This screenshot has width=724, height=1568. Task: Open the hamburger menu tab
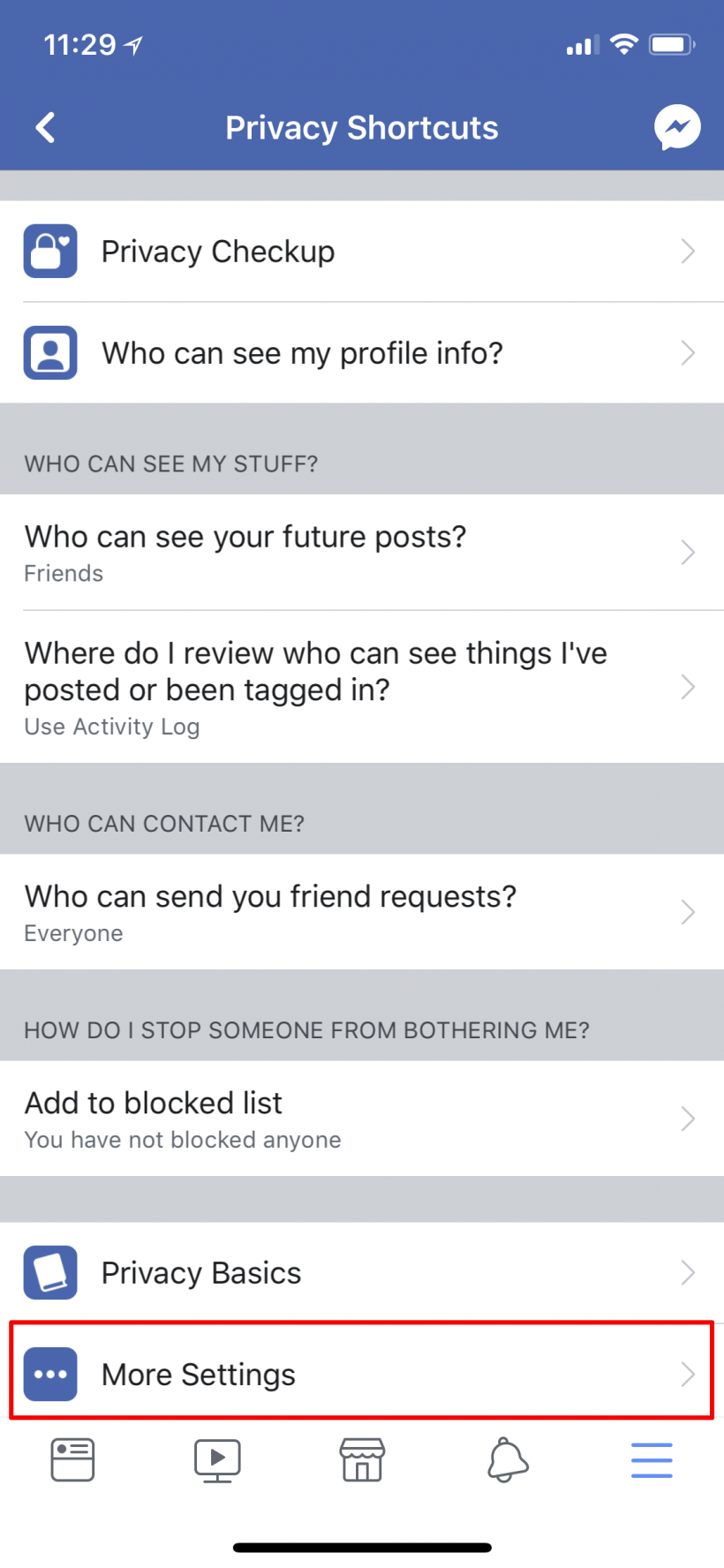[652, 1460]
